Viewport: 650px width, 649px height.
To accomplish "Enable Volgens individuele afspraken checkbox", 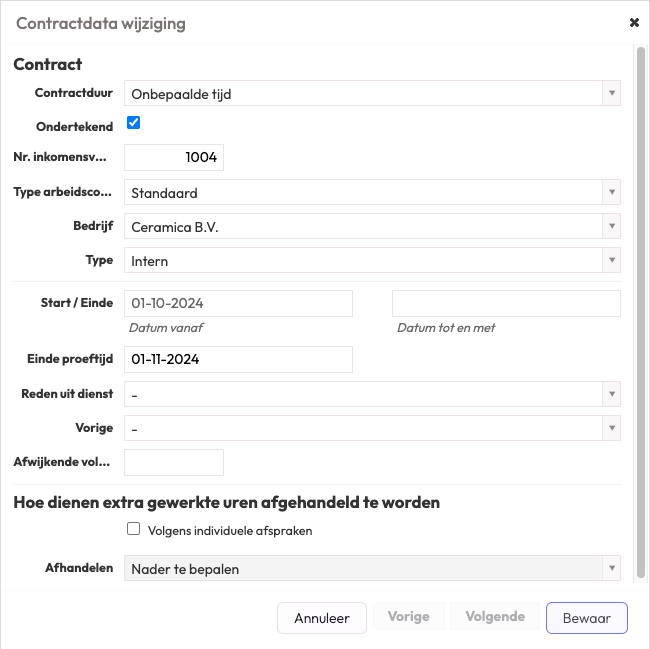I will pos(133,529).
